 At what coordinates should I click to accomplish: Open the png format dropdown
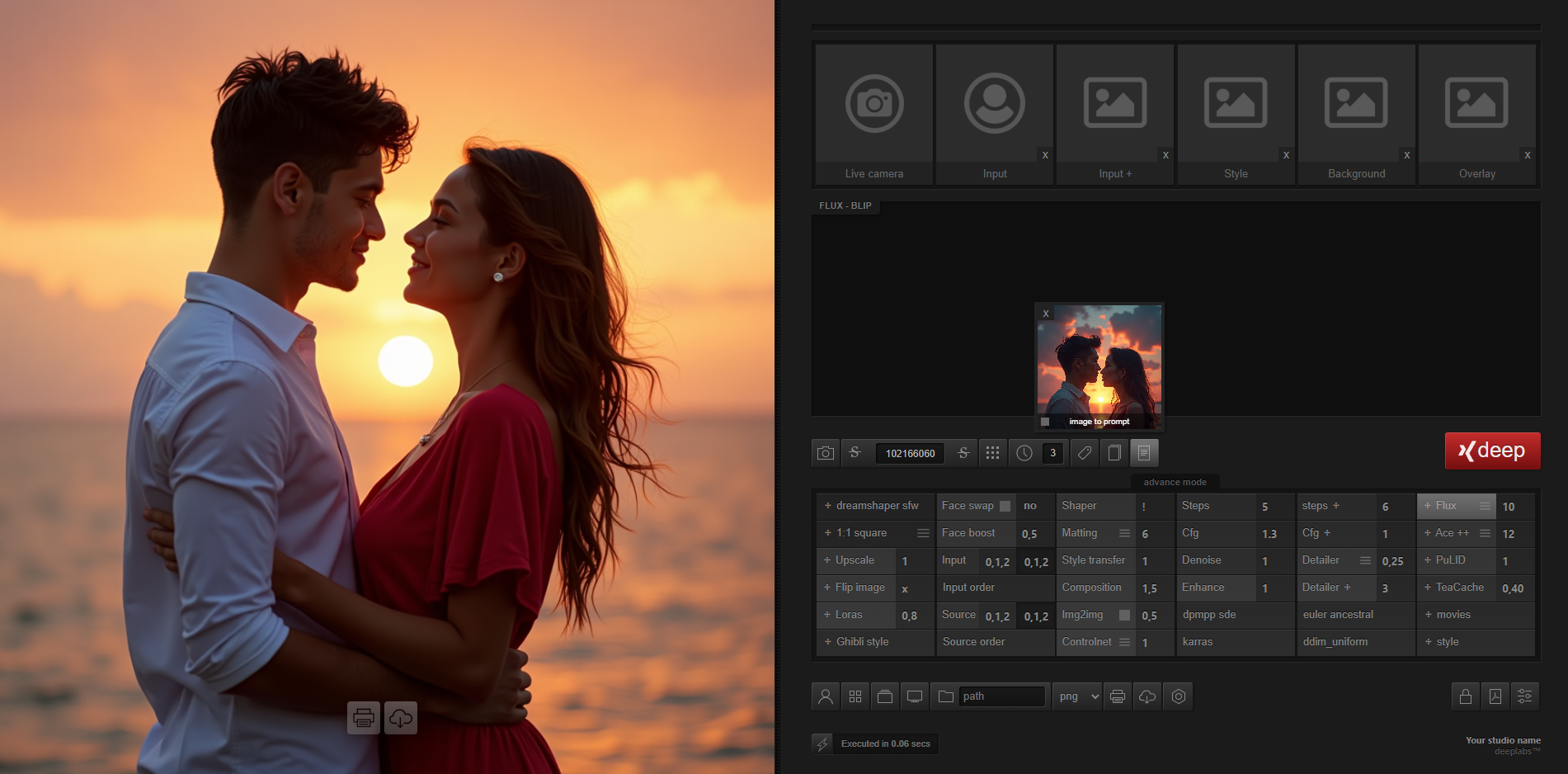click(1077, 696)
